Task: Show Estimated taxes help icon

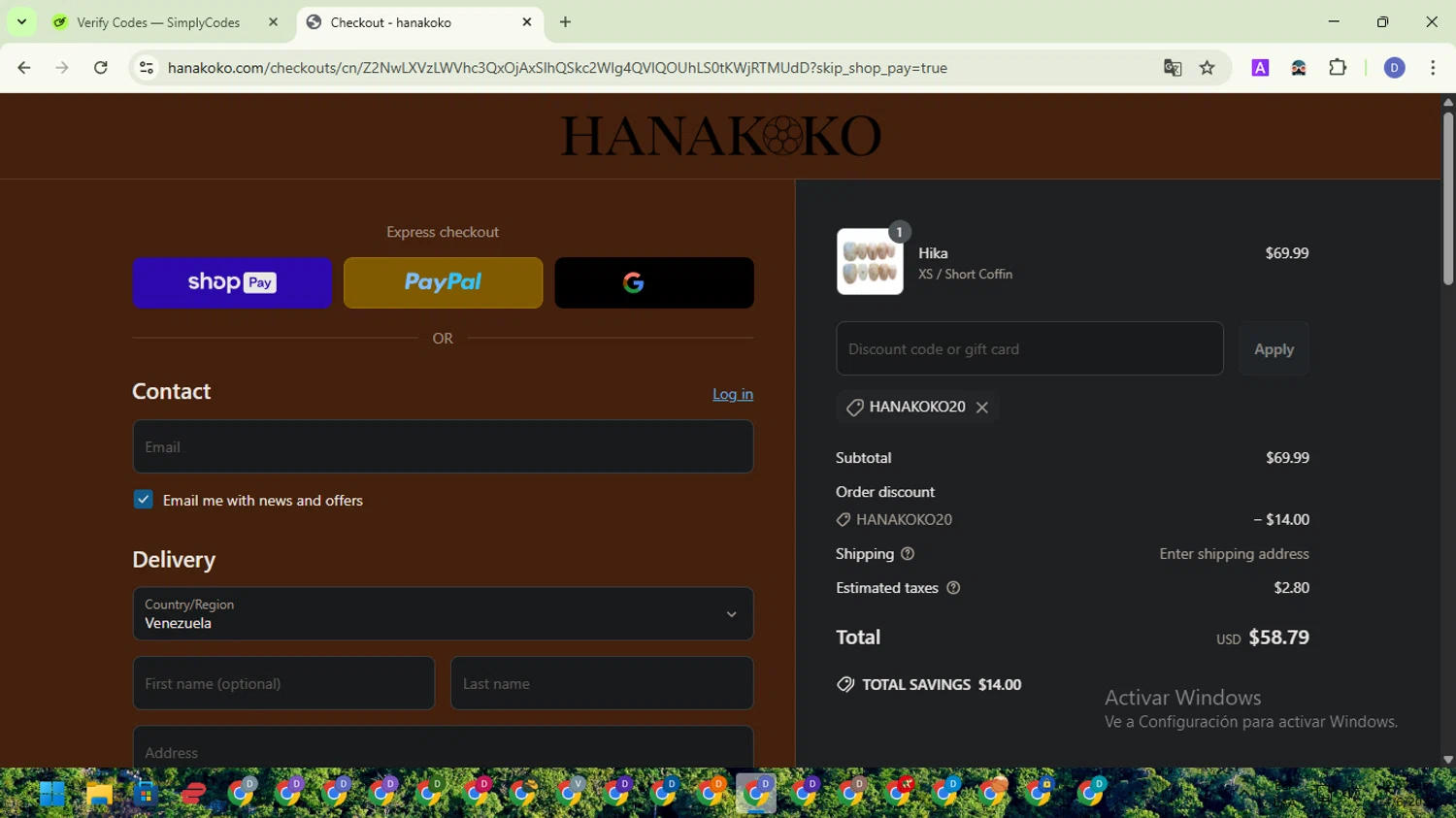Action: pyautogui.click(x=953, y=588)
